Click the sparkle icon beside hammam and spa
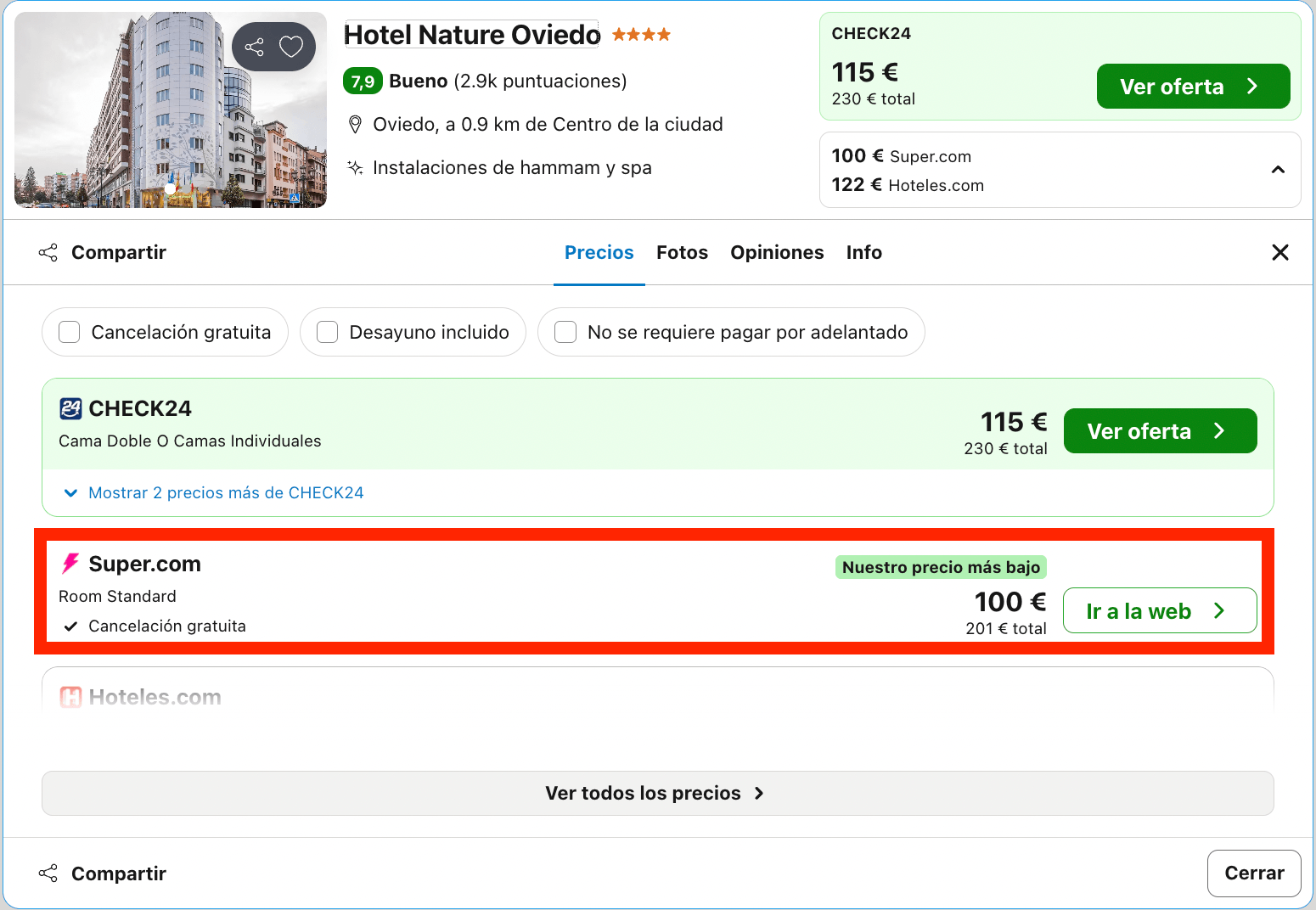This screenshot has width=1316, height=910. coord(356,168)
